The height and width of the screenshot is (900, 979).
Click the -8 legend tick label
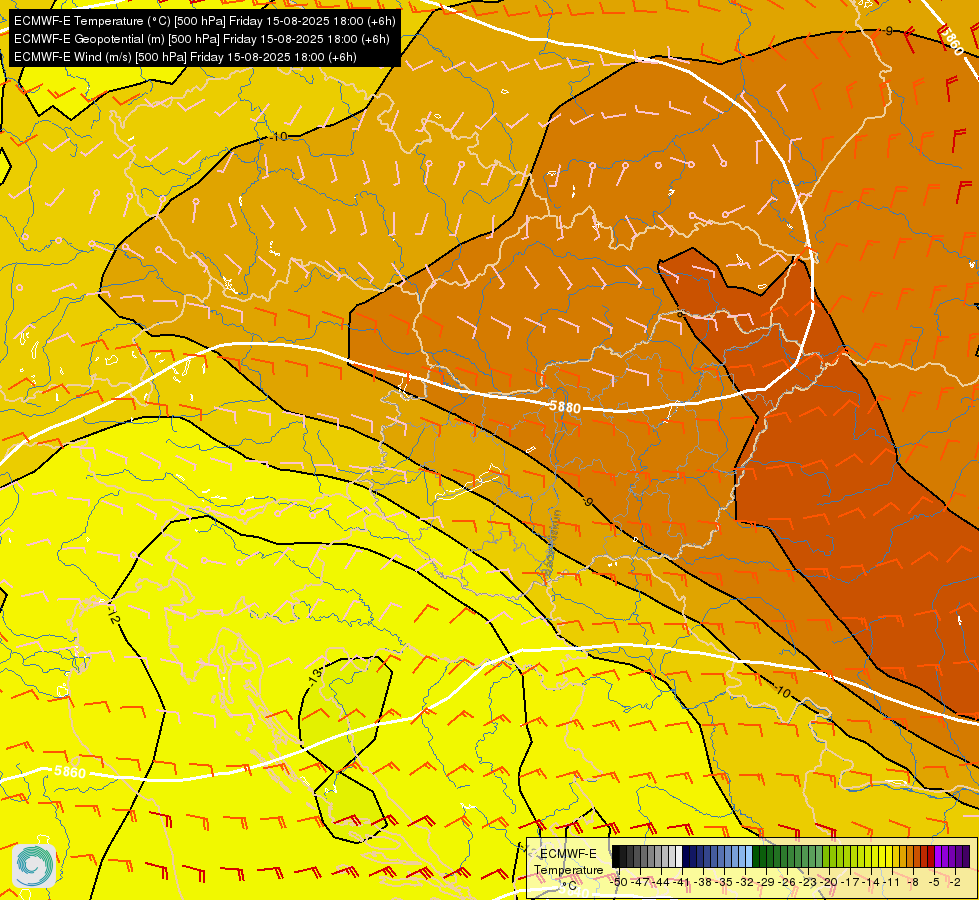(913, 882)
